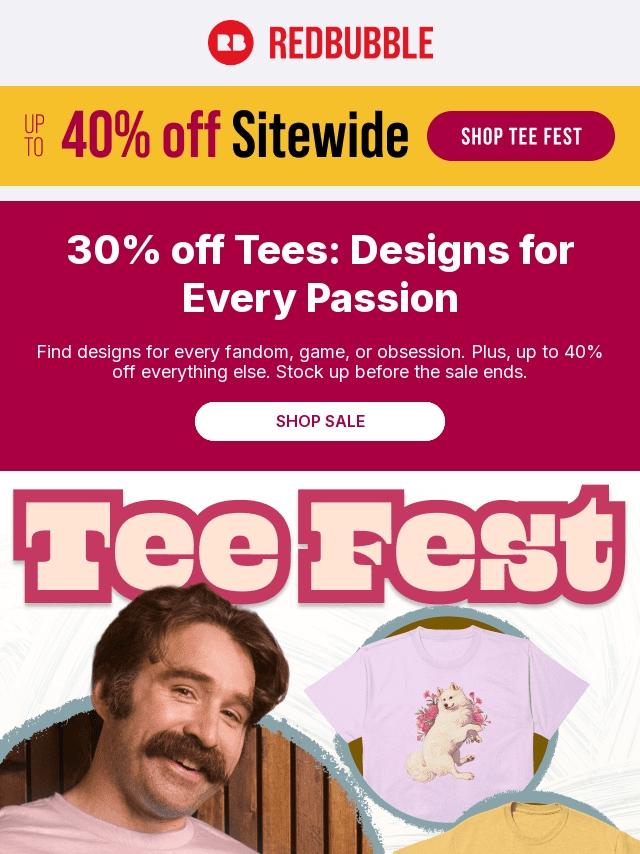Tap the SHOP TEE FEST button
Screen dimensions: 640x854
(x=521, y=136)
